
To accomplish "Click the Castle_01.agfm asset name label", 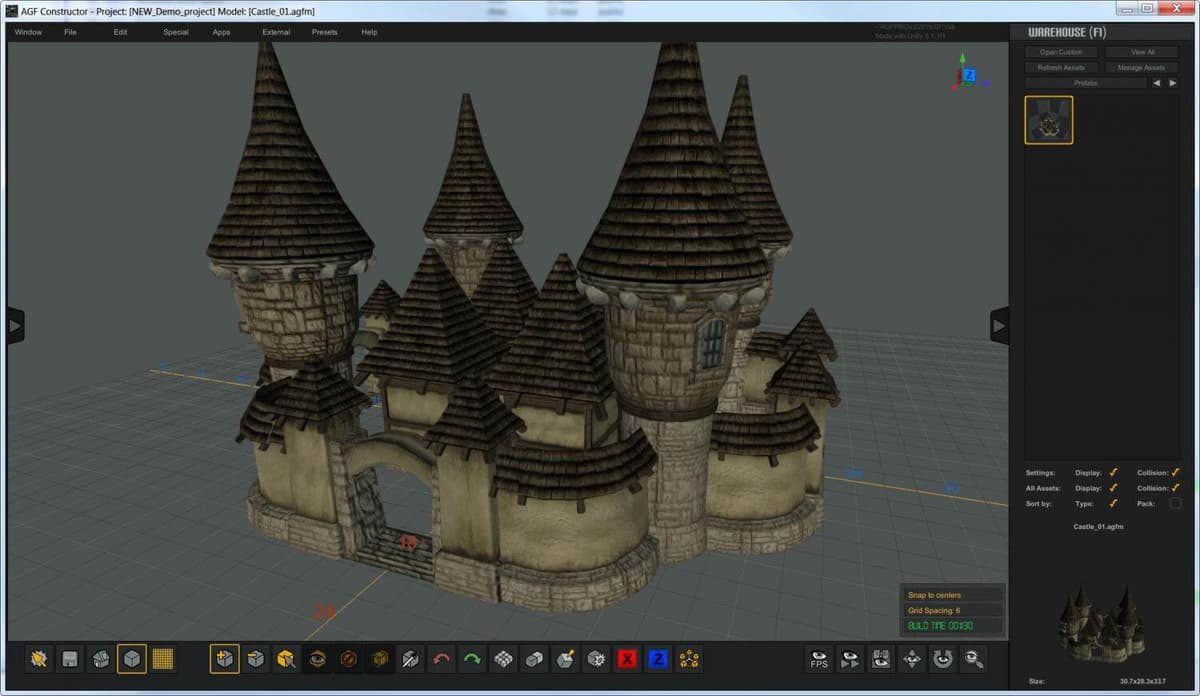I will point(1098,526).
